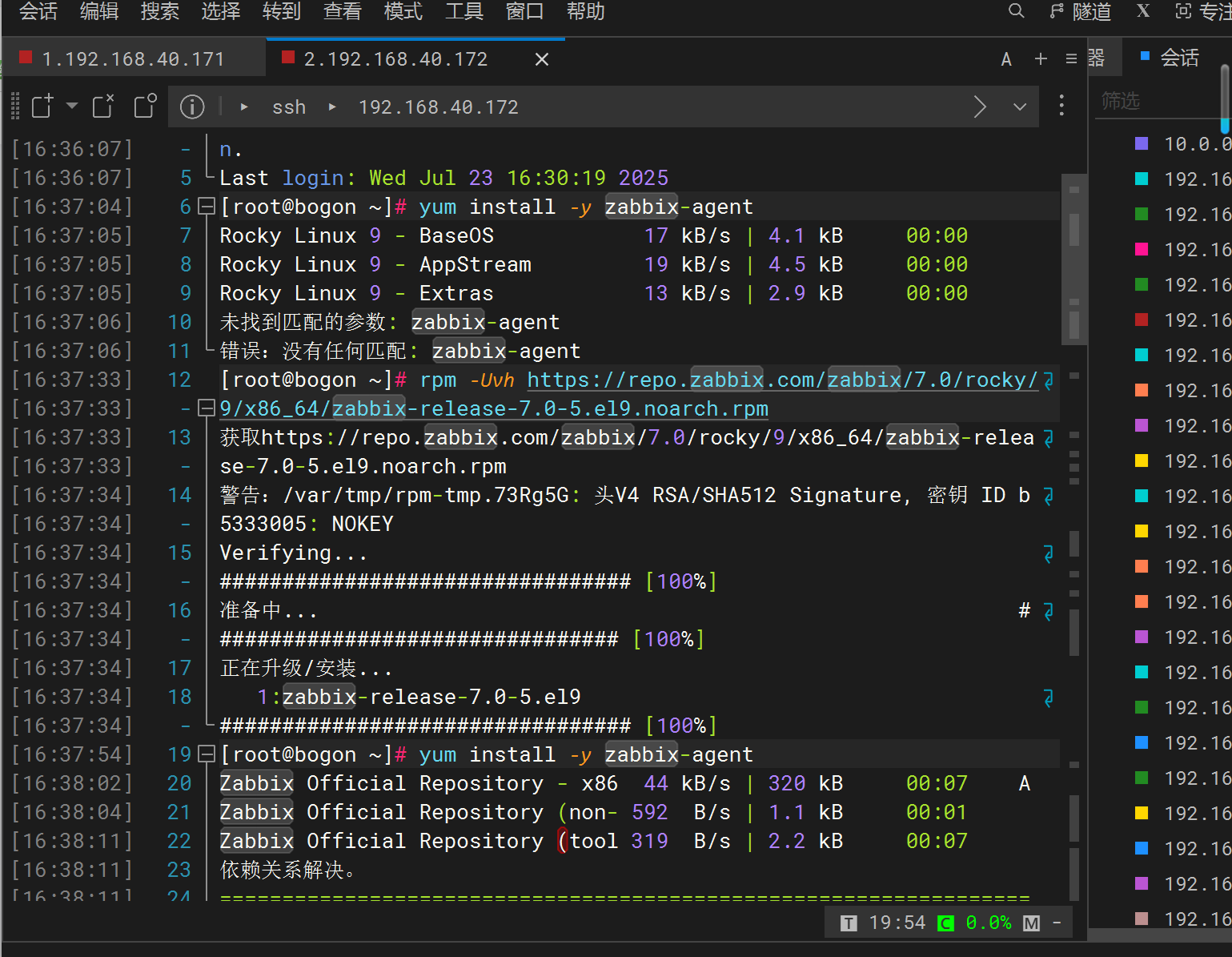The width and height of the screenshot is (1232, 957).
Task: Click the X script icon in title bar
Action: coord(1142,11)
